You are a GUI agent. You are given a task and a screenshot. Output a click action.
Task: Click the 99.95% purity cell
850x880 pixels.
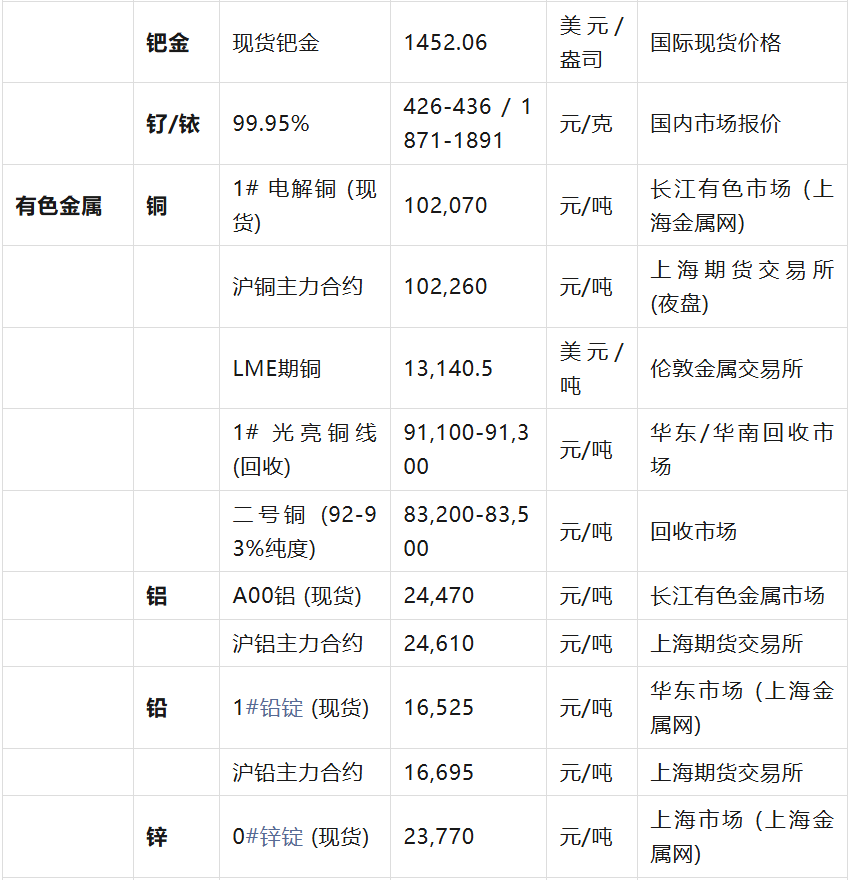tap(271, 124)
